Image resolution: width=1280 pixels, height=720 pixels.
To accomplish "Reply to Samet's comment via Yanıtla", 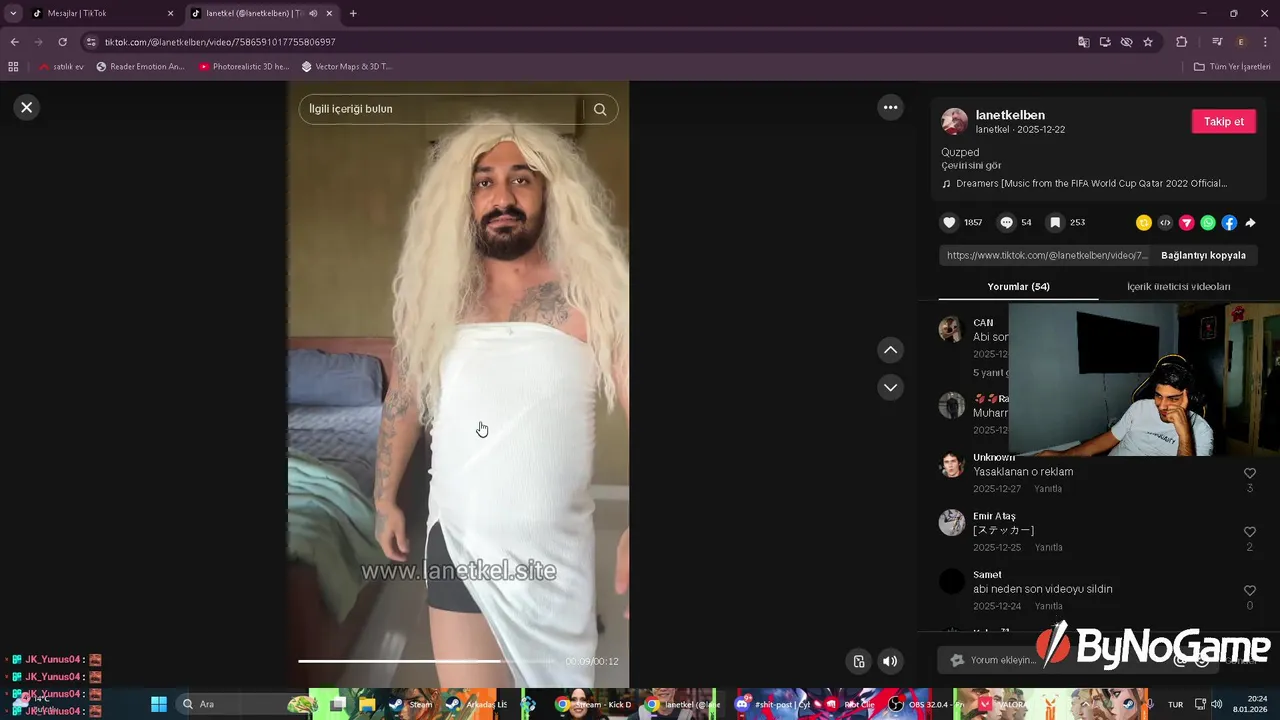I will click(x=1048, y=606).
